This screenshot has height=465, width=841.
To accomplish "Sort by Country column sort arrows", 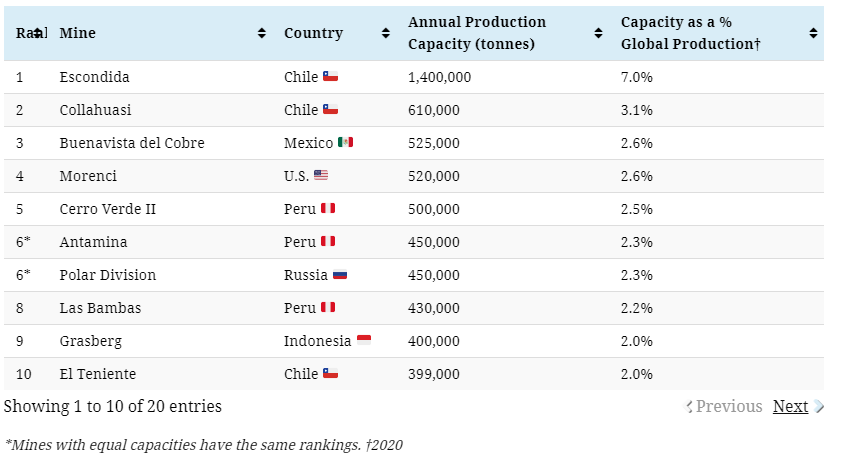I will pyautogui.click(x=386, y=33).
